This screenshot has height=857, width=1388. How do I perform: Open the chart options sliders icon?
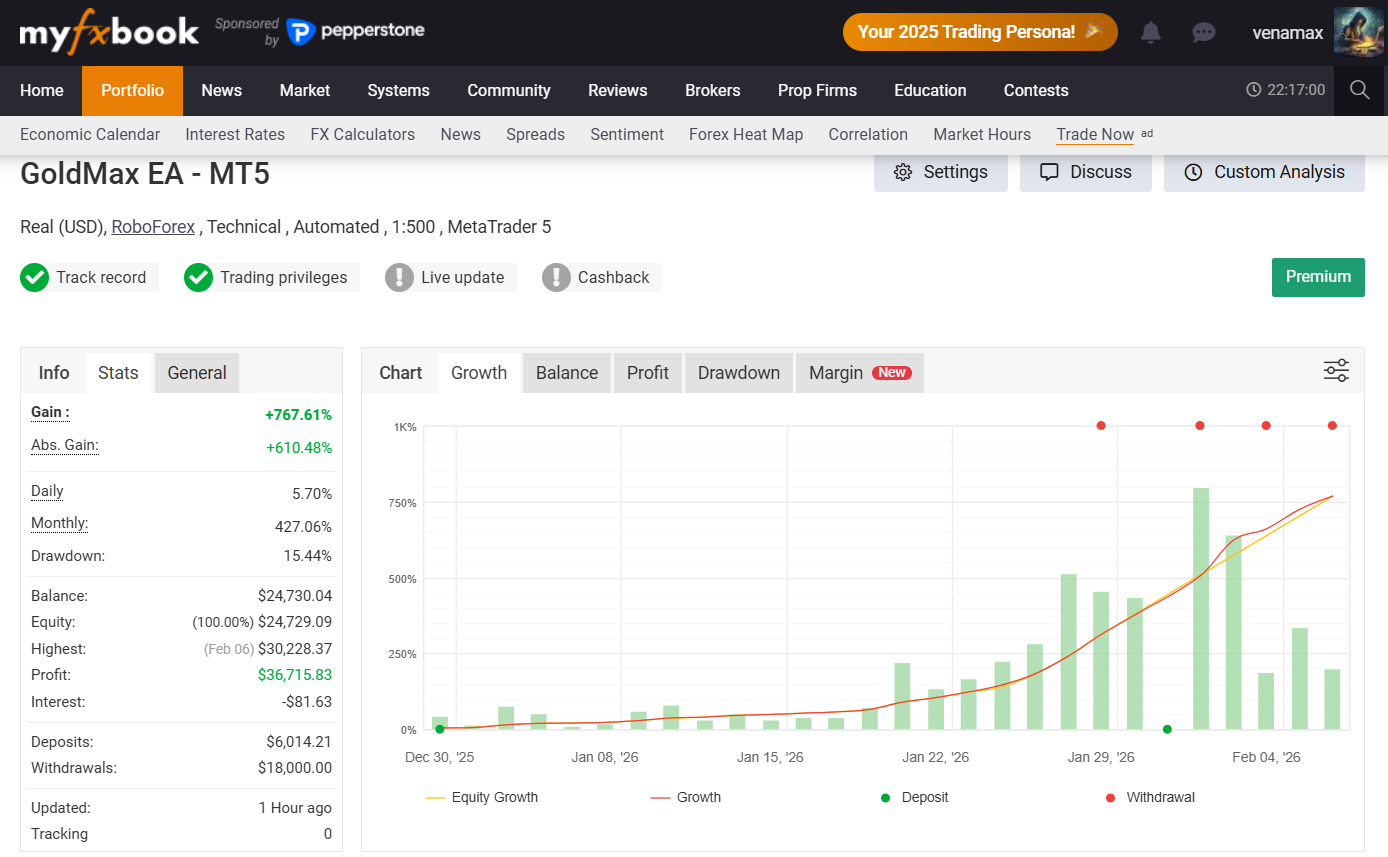click(1336, 371)
